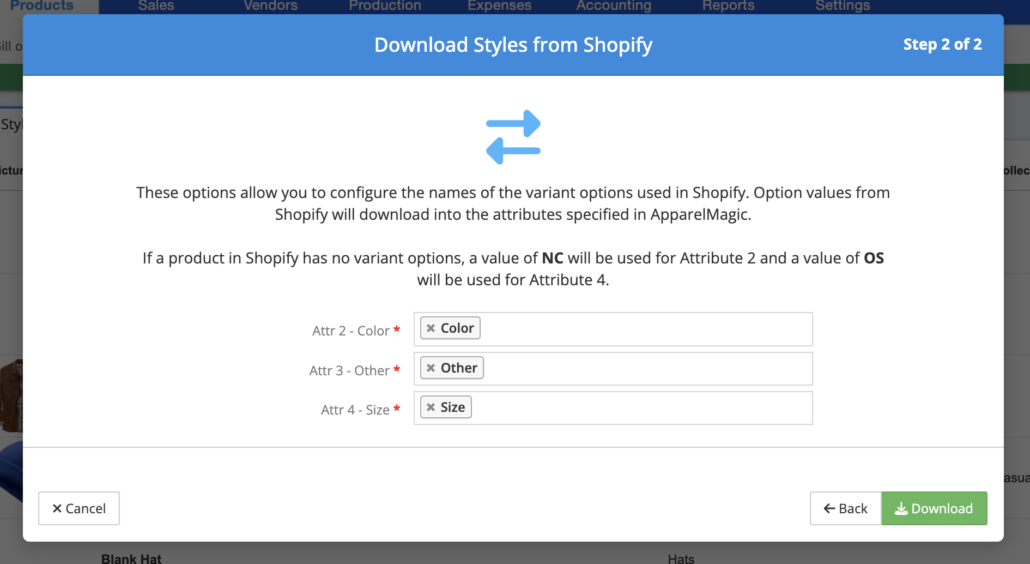The height and width of the screenshot is (564, 1030).
Task: Open the Sales menu
Action: [156, 6]
